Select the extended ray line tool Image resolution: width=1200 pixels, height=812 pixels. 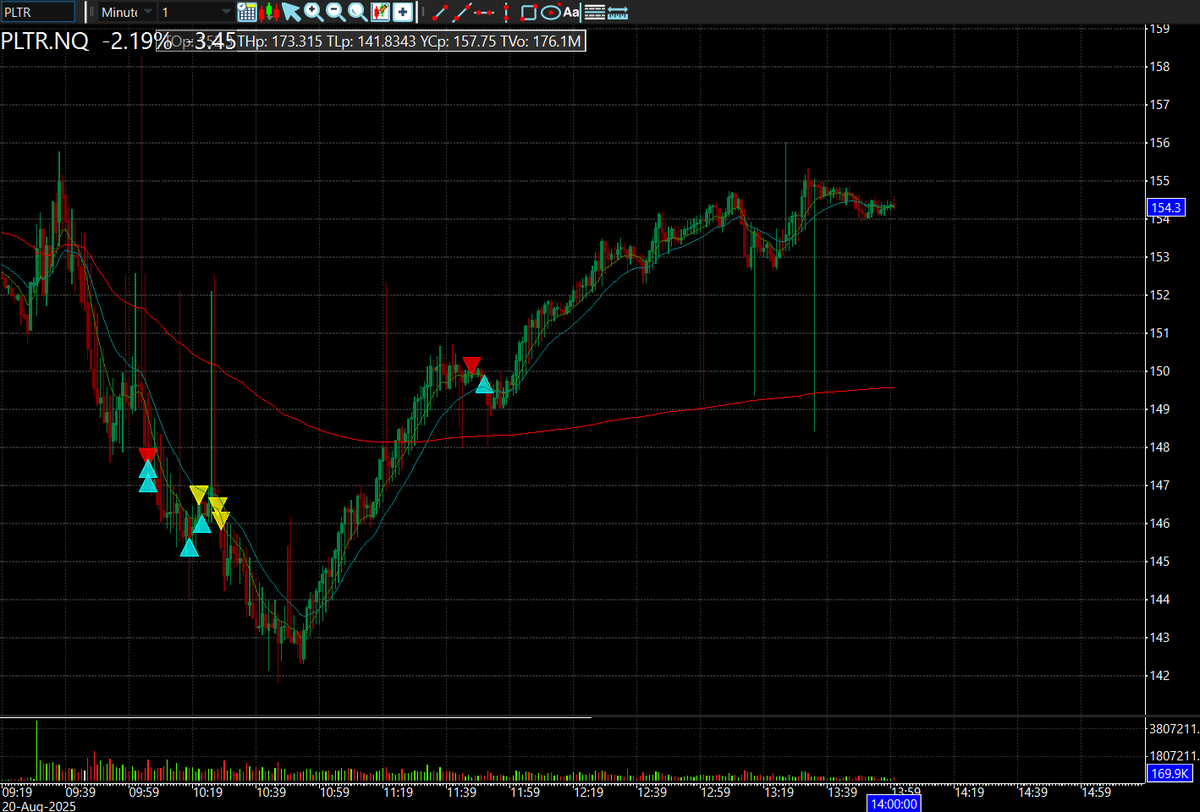[x=460, y=12]
